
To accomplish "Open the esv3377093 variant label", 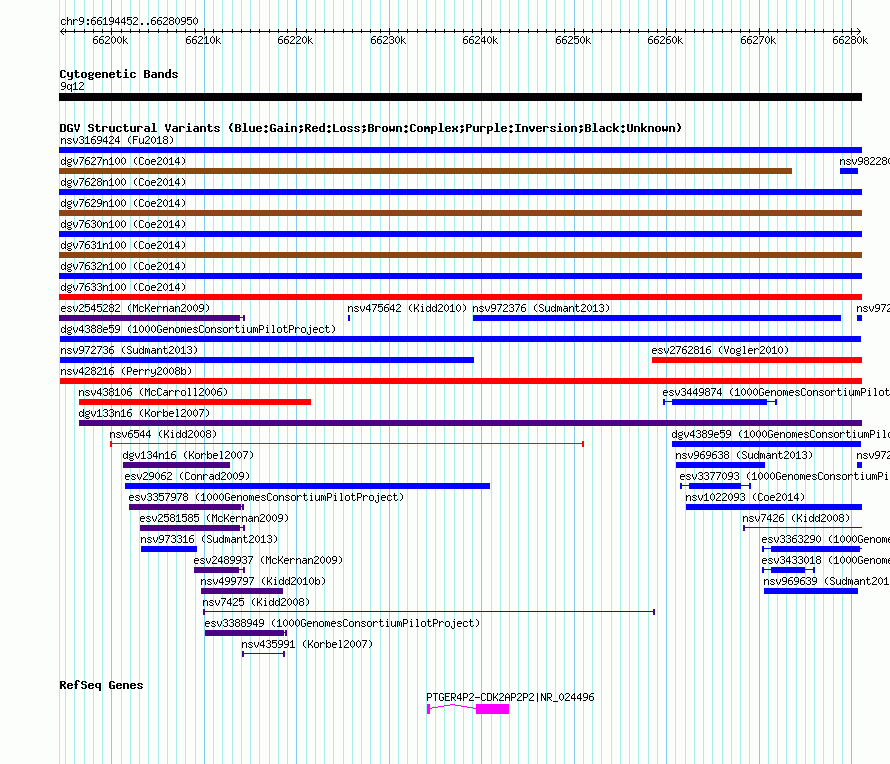I will [x=784, y=476].
